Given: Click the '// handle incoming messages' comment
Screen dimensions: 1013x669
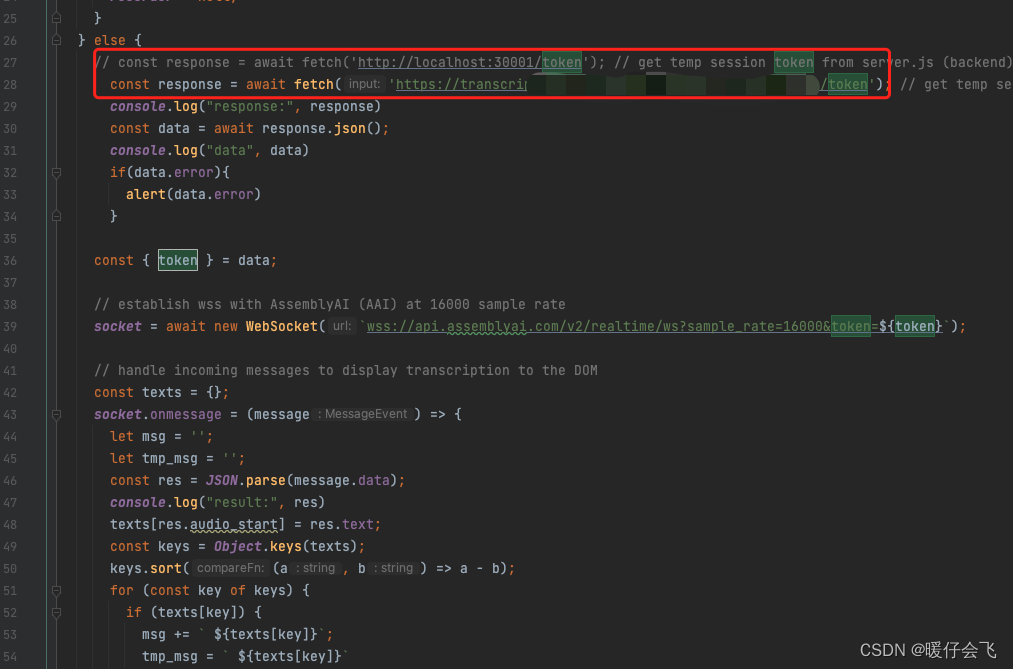Looking at the screenshot, I should pos(346,371).
